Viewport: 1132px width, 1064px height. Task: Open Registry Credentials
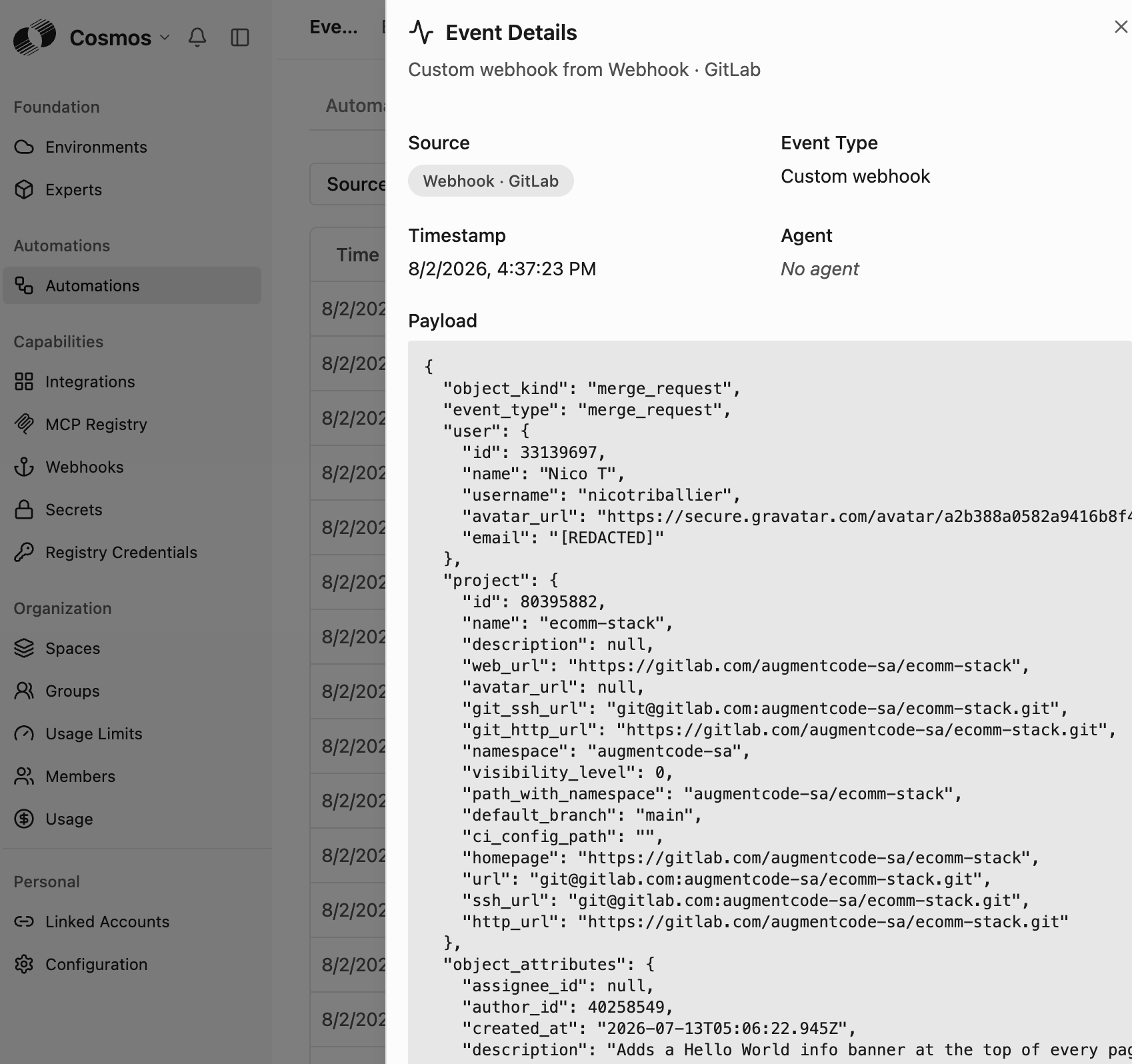[x=132, y=553]
